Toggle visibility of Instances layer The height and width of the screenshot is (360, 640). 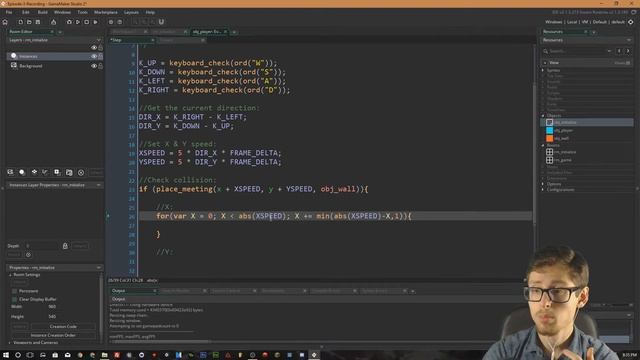coord(94,56)
